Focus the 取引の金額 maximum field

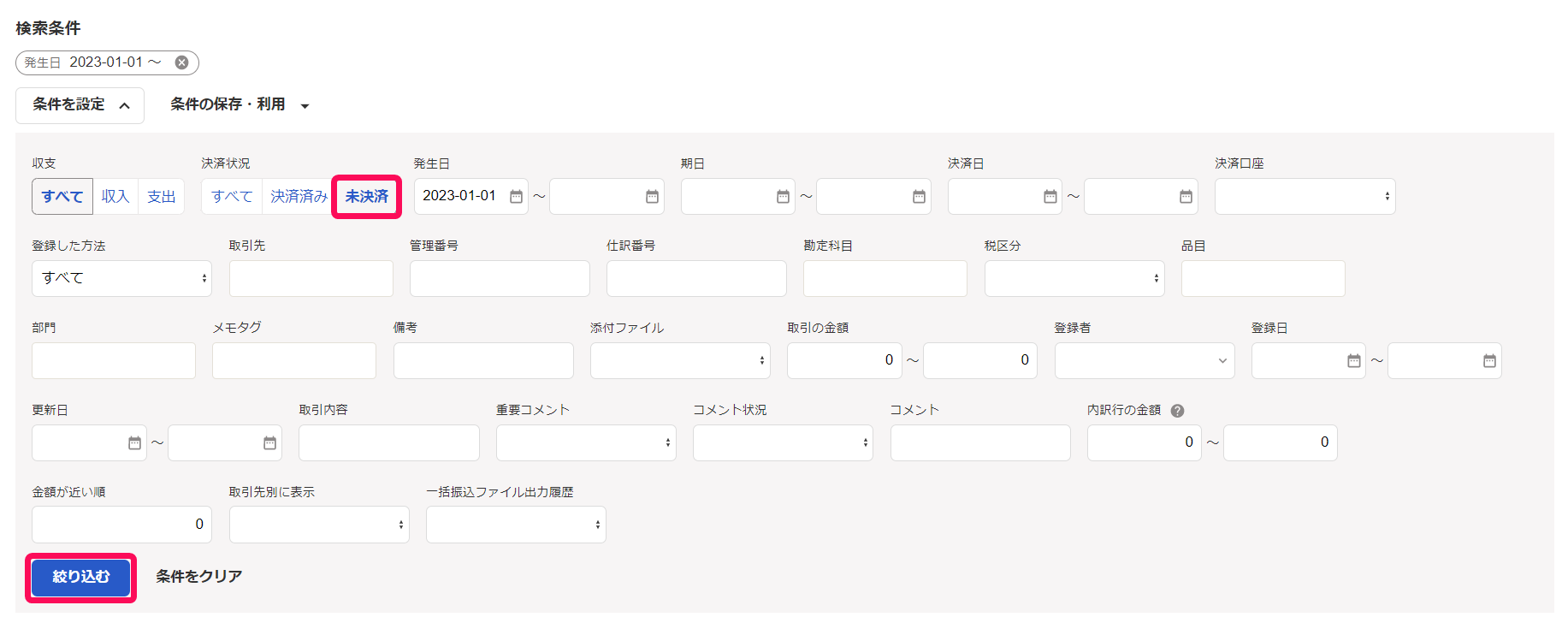point(980,361)
